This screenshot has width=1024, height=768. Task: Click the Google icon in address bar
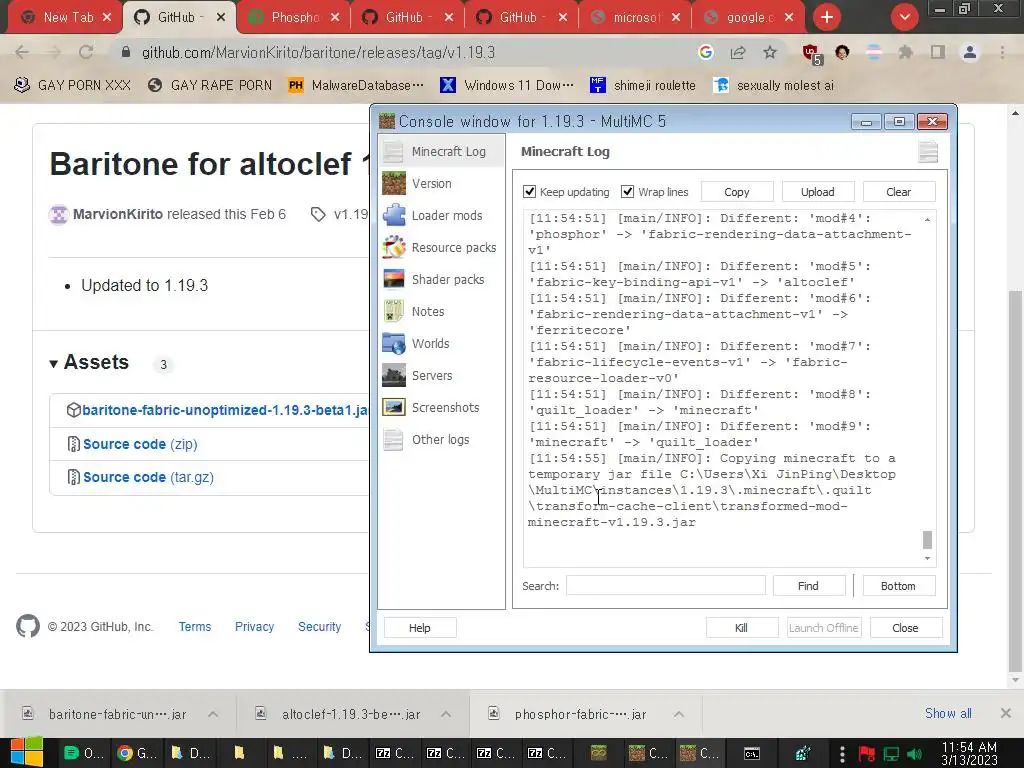[x=705, y=52]
